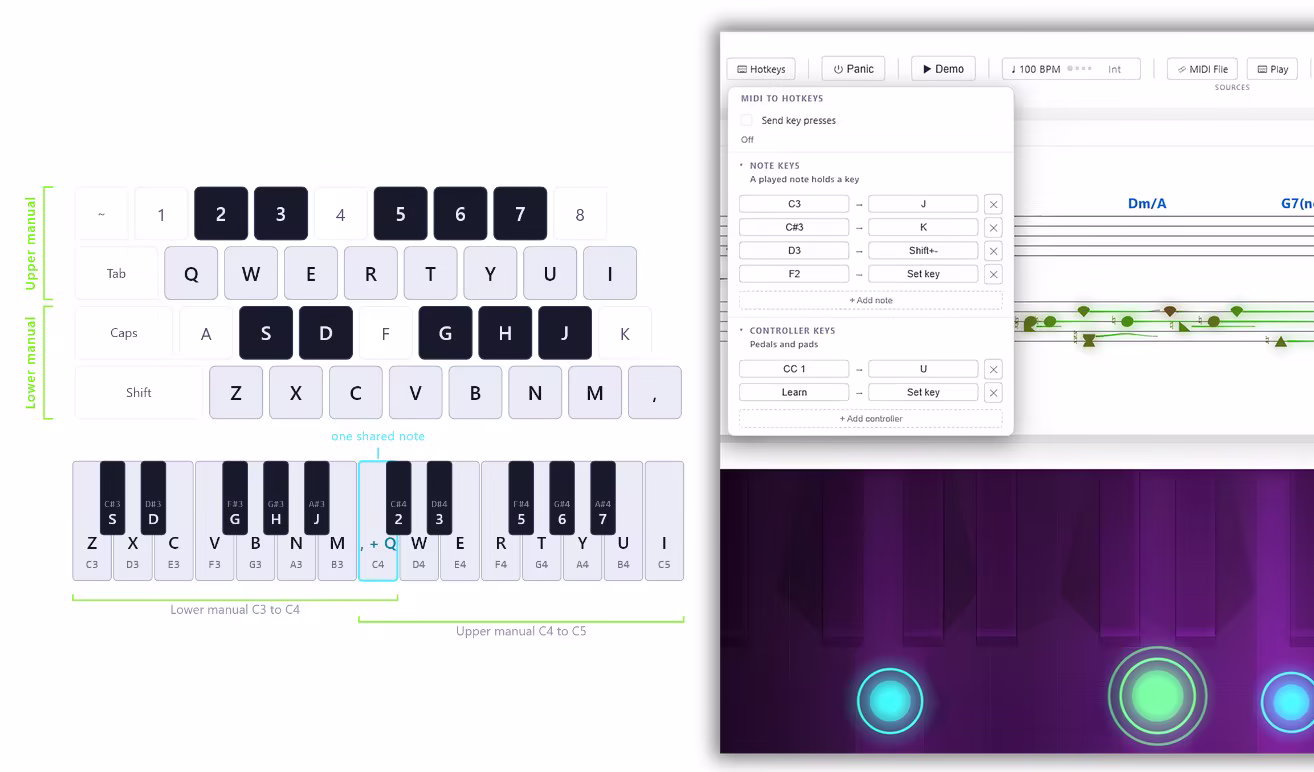Remove the C3 to J note mapping

click(993, 204)
